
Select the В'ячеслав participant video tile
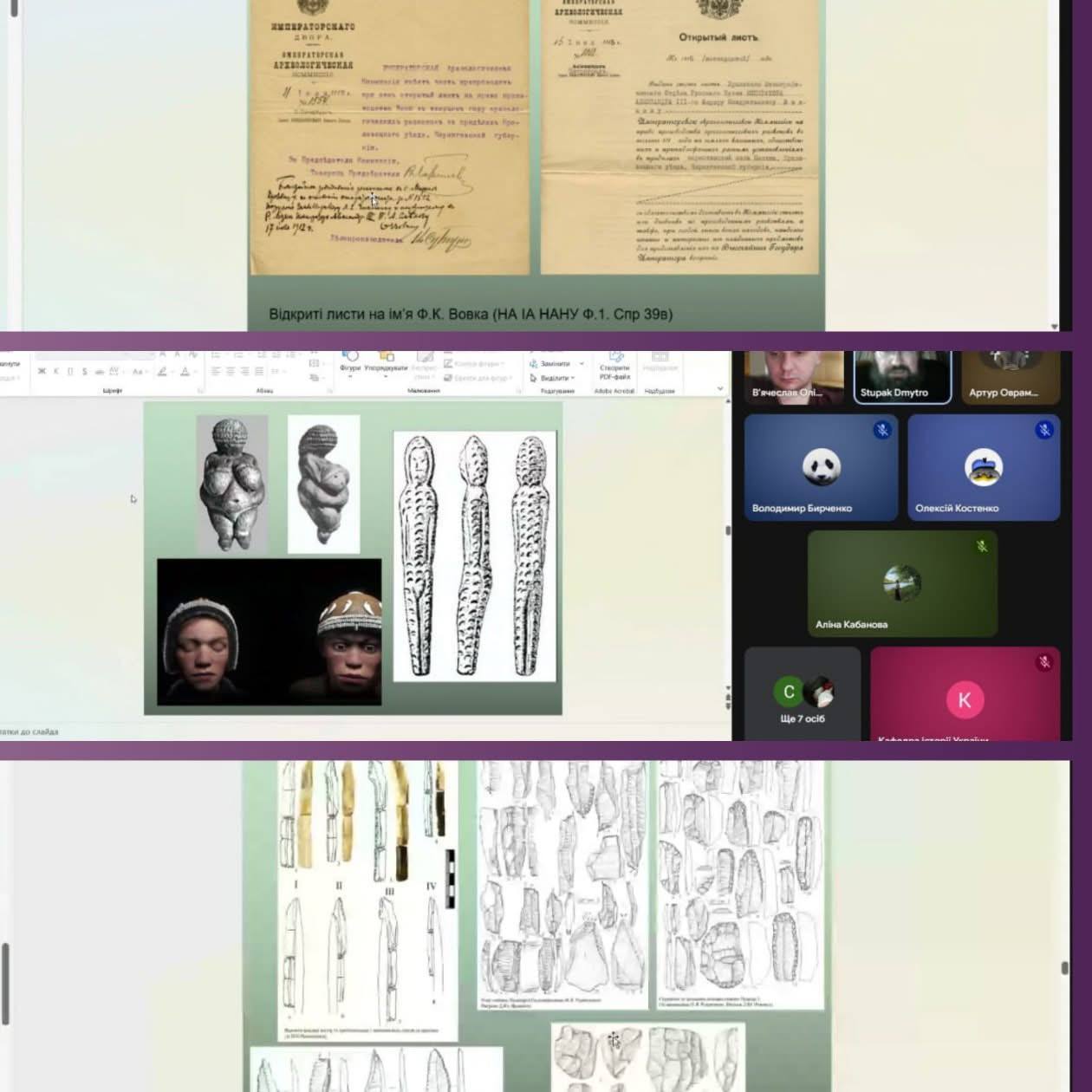point(793,377)
